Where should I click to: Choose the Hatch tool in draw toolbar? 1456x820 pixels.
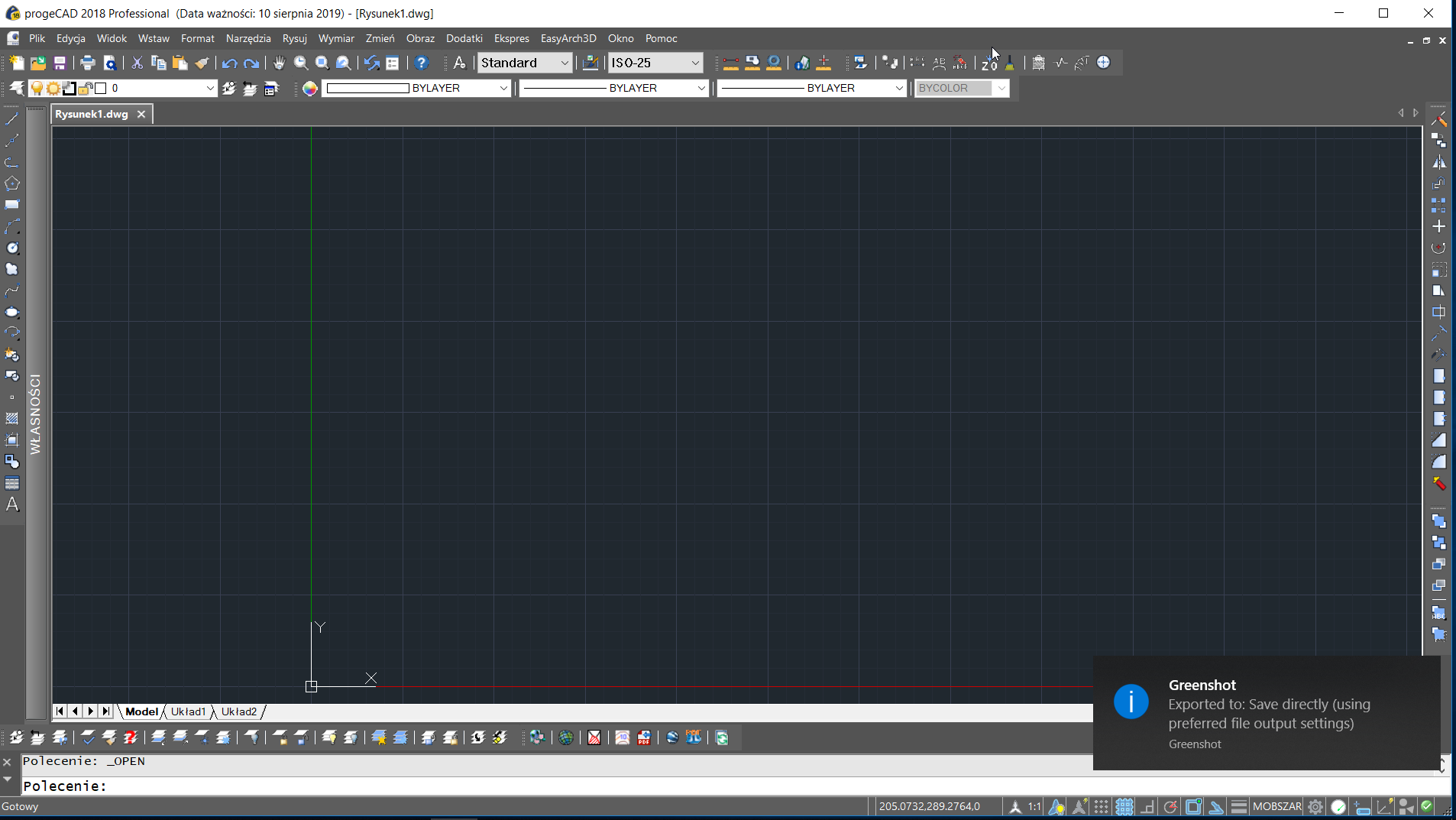click(11, 418)
